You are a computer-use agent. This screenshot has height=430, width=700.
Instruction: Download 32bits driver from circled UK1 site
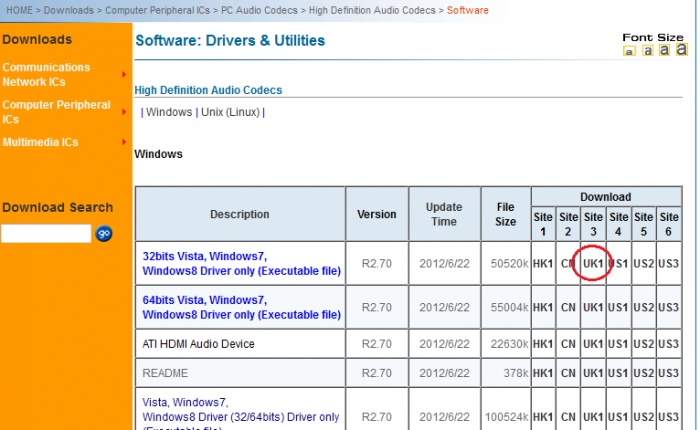pos(594,263)
